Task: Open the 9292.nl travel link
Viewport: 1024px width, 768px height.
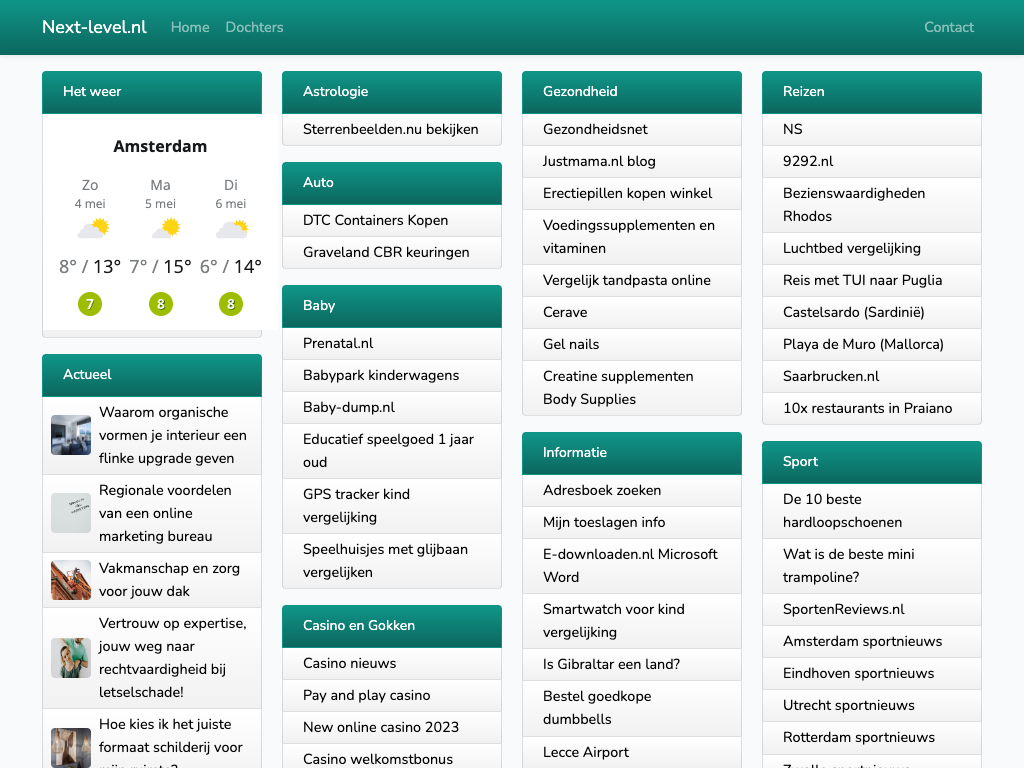Action: 808,161
